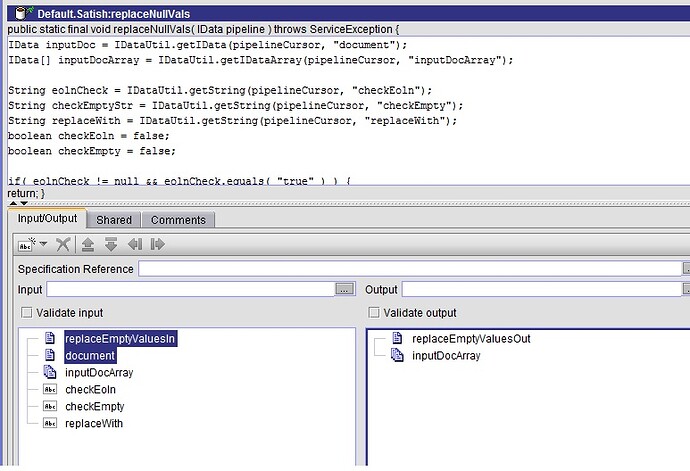
Task: Open the new variable type dropdown arrow
Action: [x=43, y=243]
